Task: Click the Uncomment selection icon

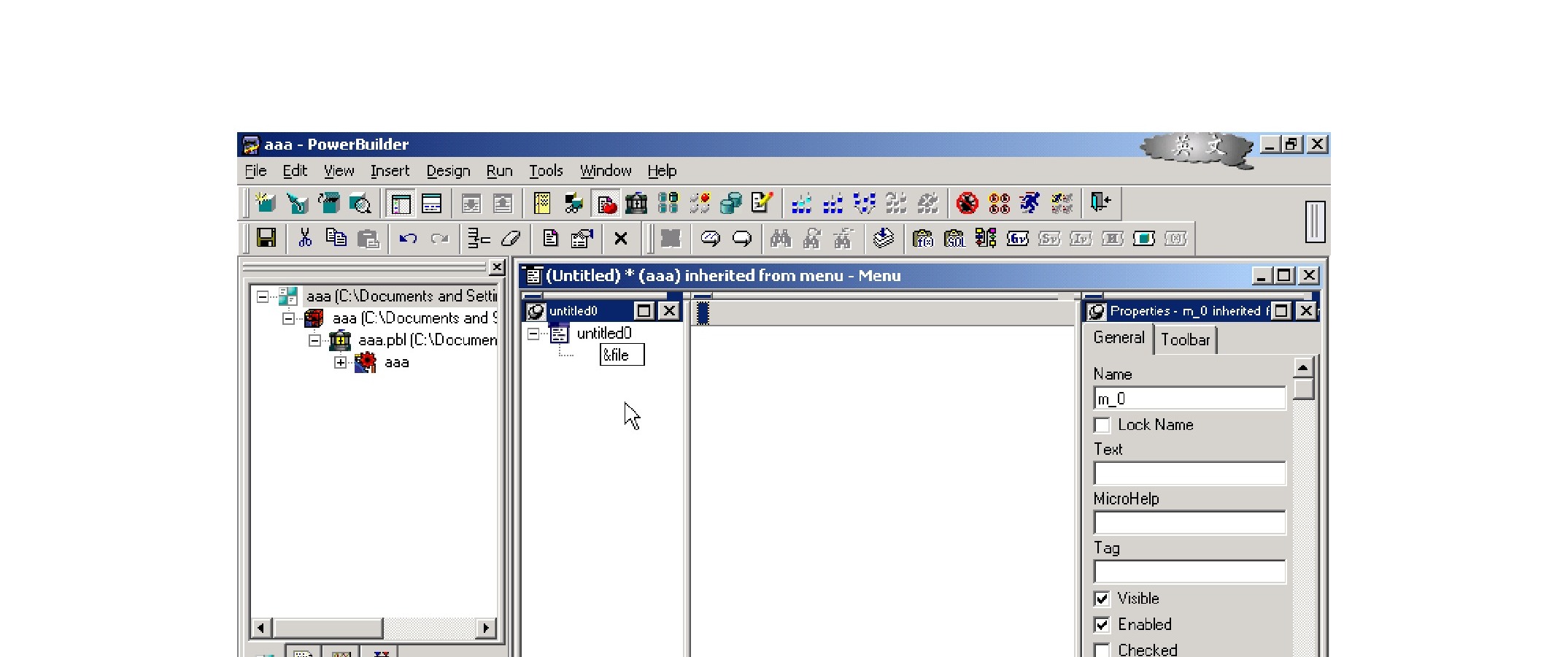Action: [x=741, y=238]
